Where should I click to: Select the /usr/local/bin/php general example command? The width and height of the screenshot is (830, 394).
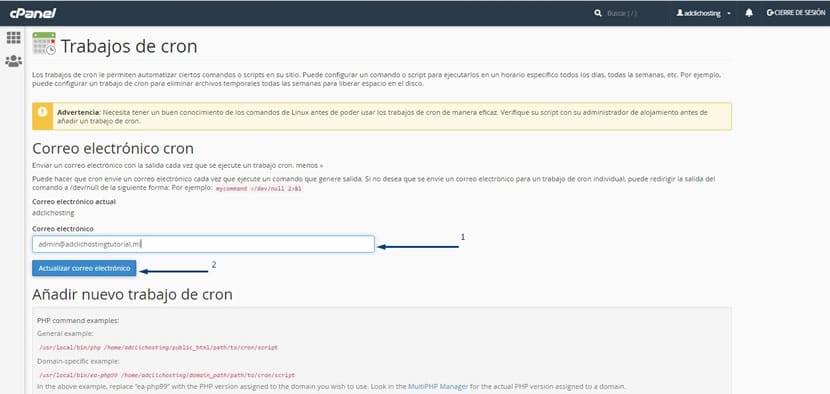158,348
